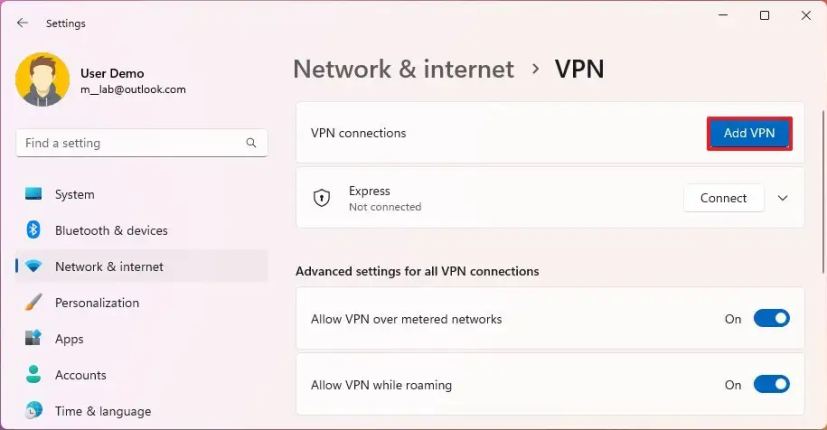Expand the Express VPN connection details
This screenshot has height=430, width=827.
[783, 198]
